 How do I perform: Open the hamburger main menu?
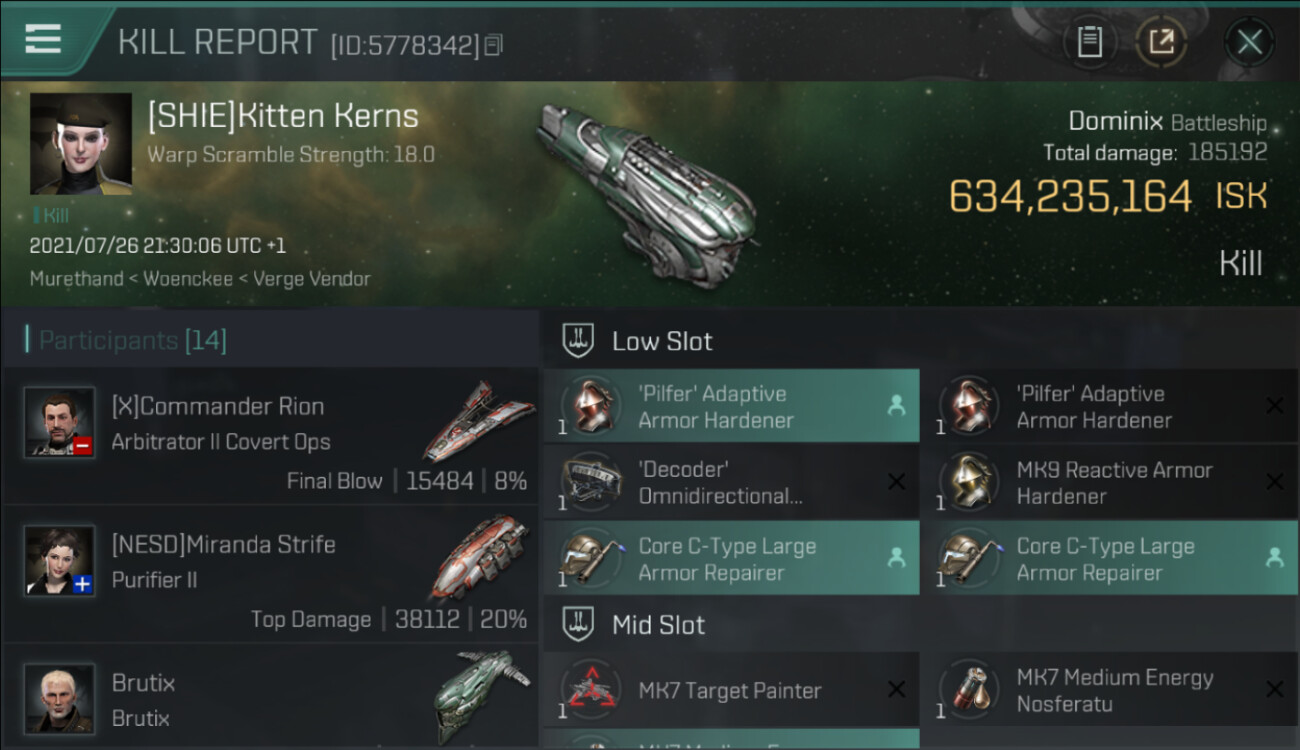43,39
